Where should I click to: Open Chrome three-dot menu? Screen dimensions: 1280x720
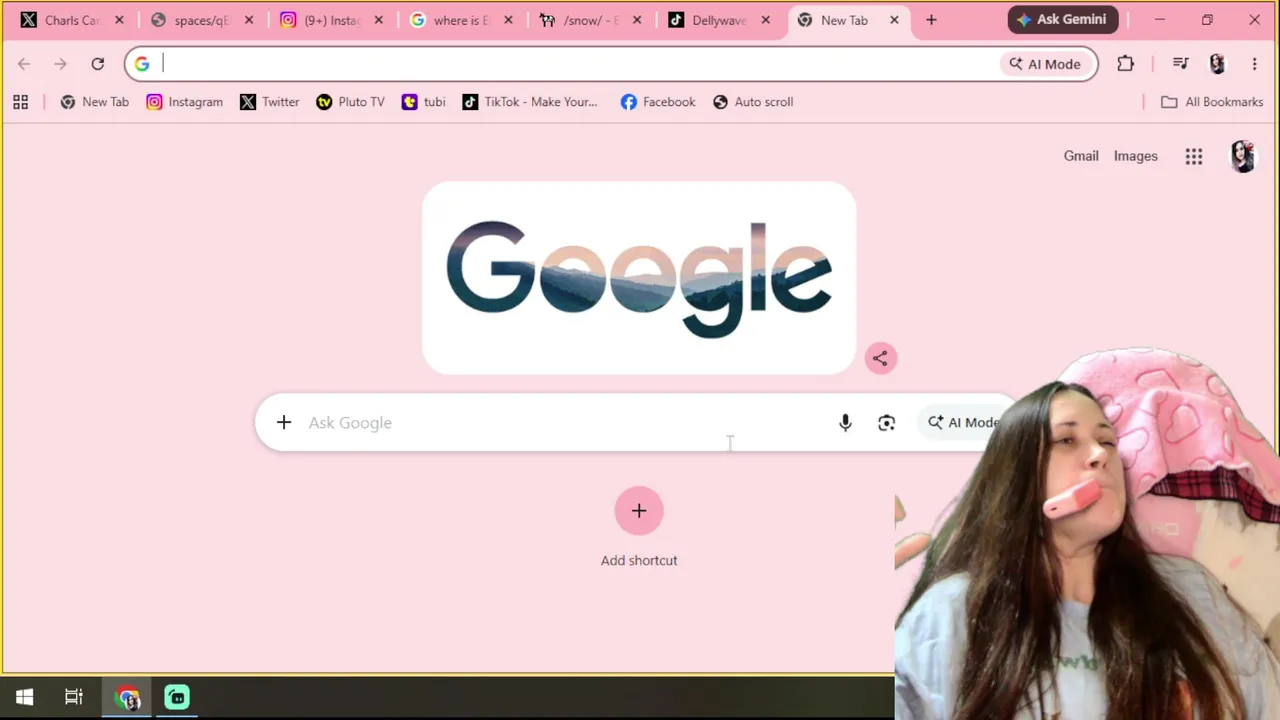(1254, 64)
